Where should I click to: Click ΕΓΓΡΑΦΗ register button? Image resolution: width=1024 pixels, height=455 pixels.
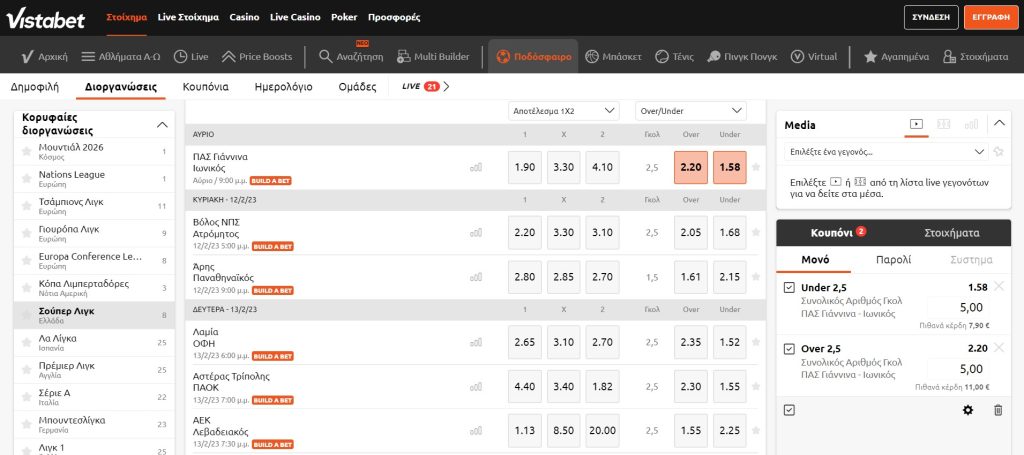(x=991, y=18)
